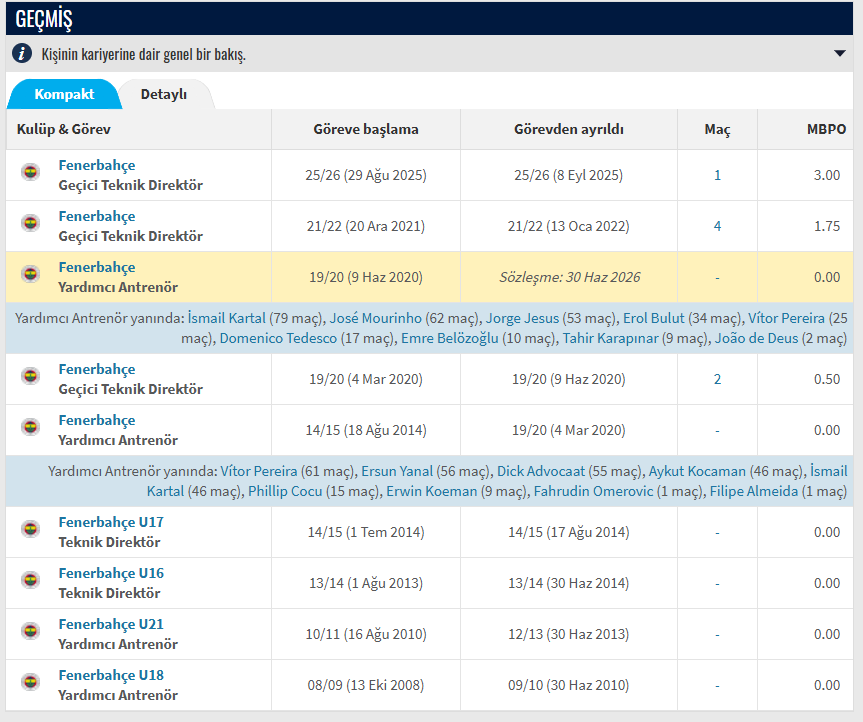
Task: Open Vítor Pereira (61 maç) link
Action: click(x=259, y=471)
